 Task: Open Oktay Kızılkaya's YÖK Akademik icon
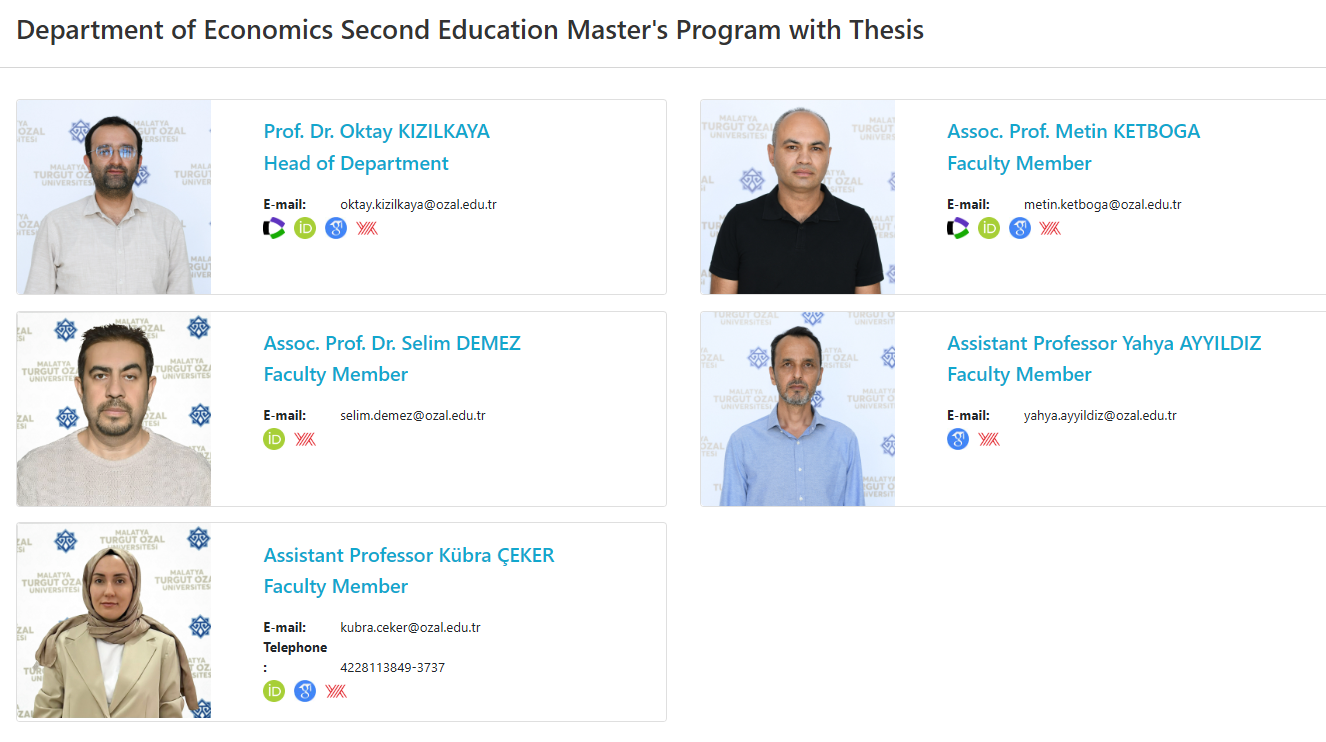click(x=367, y=228)
